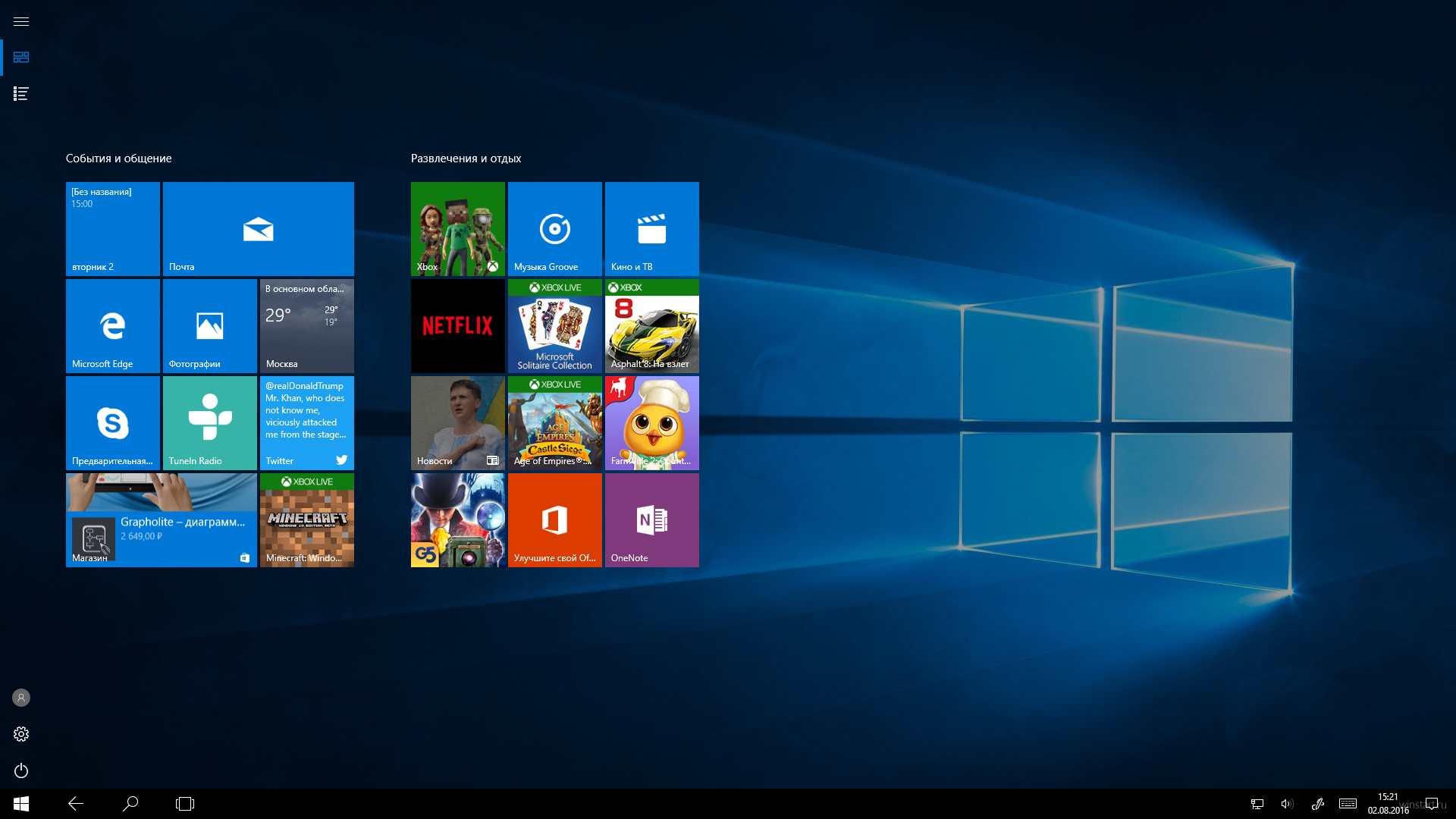
Task: Open the Twitter live tile
Action: click(x=307, y=423)
